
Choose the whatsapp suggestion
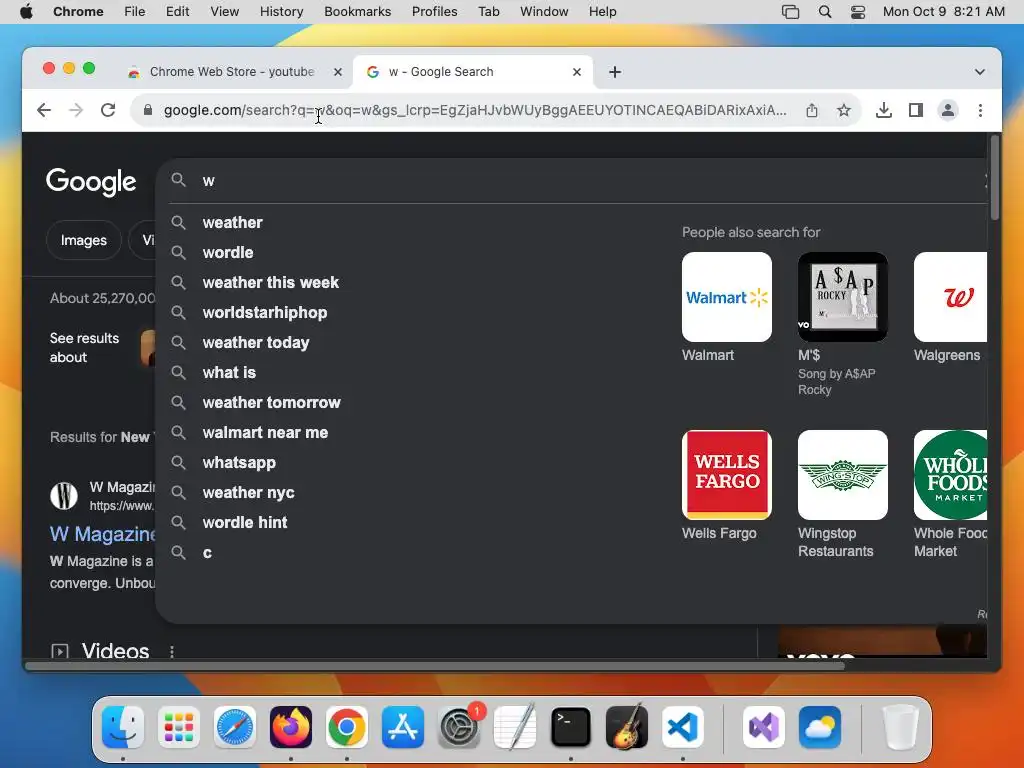(239, 463)
